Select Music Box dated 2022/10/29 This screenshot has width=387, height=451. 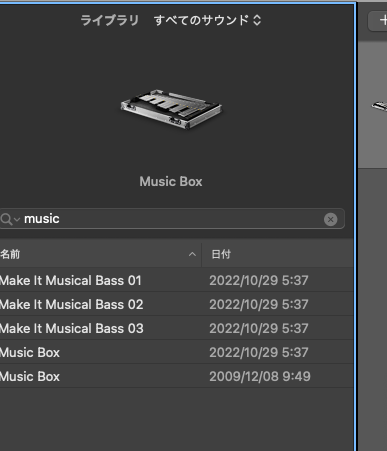[x=177, y=352]
